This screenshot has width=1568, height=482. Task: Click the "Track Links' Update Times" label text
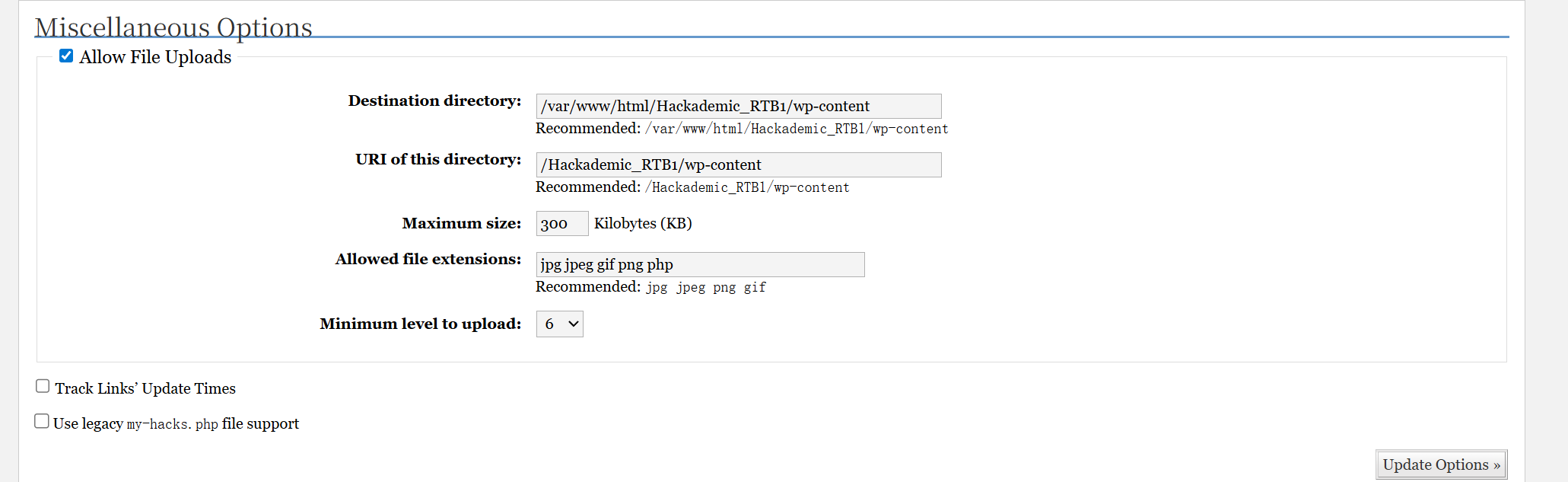pyautogui.click(x=145, y=388)
